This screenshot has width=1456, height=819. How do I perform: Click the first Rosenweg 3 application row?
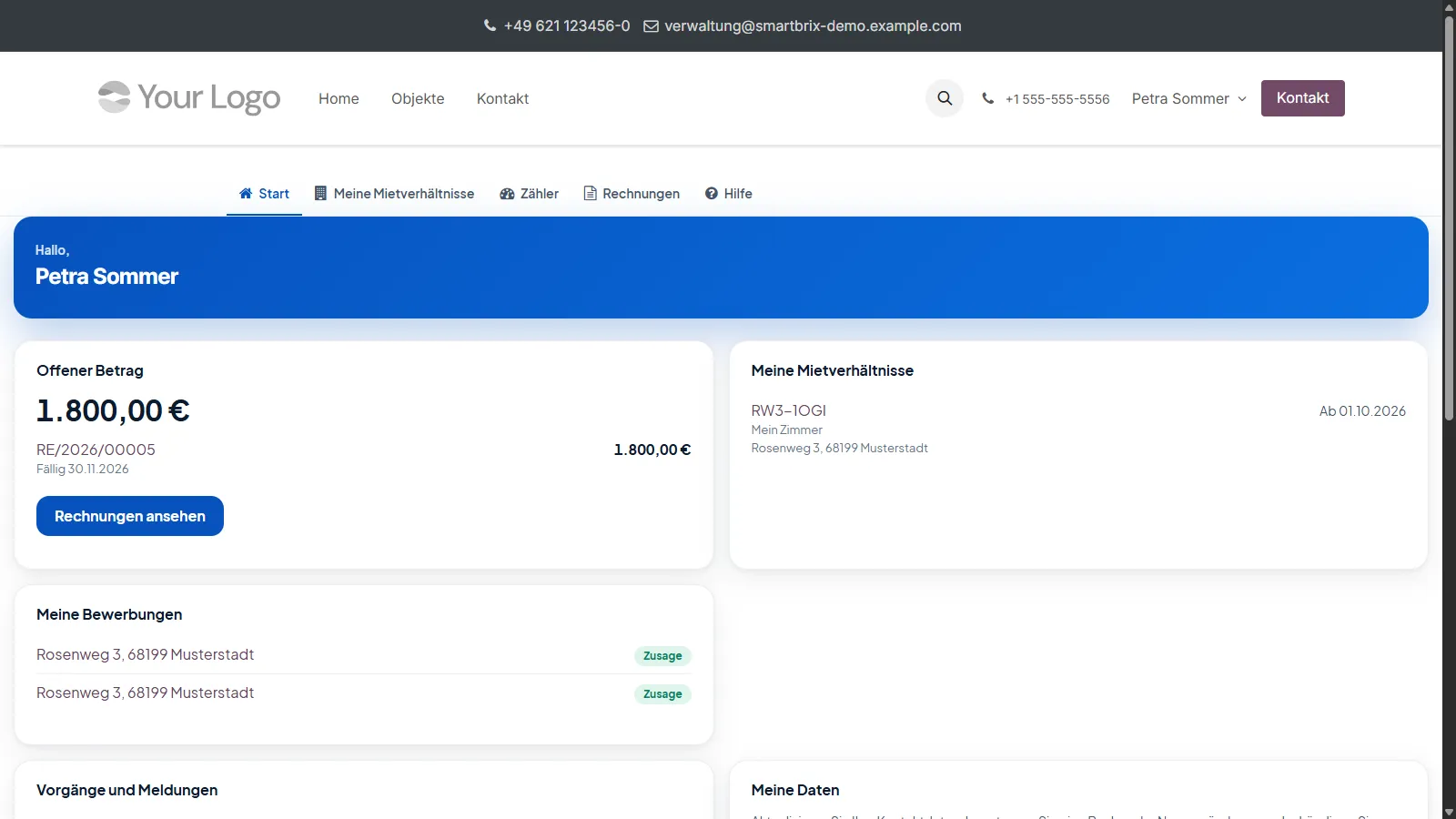(364, 655)
